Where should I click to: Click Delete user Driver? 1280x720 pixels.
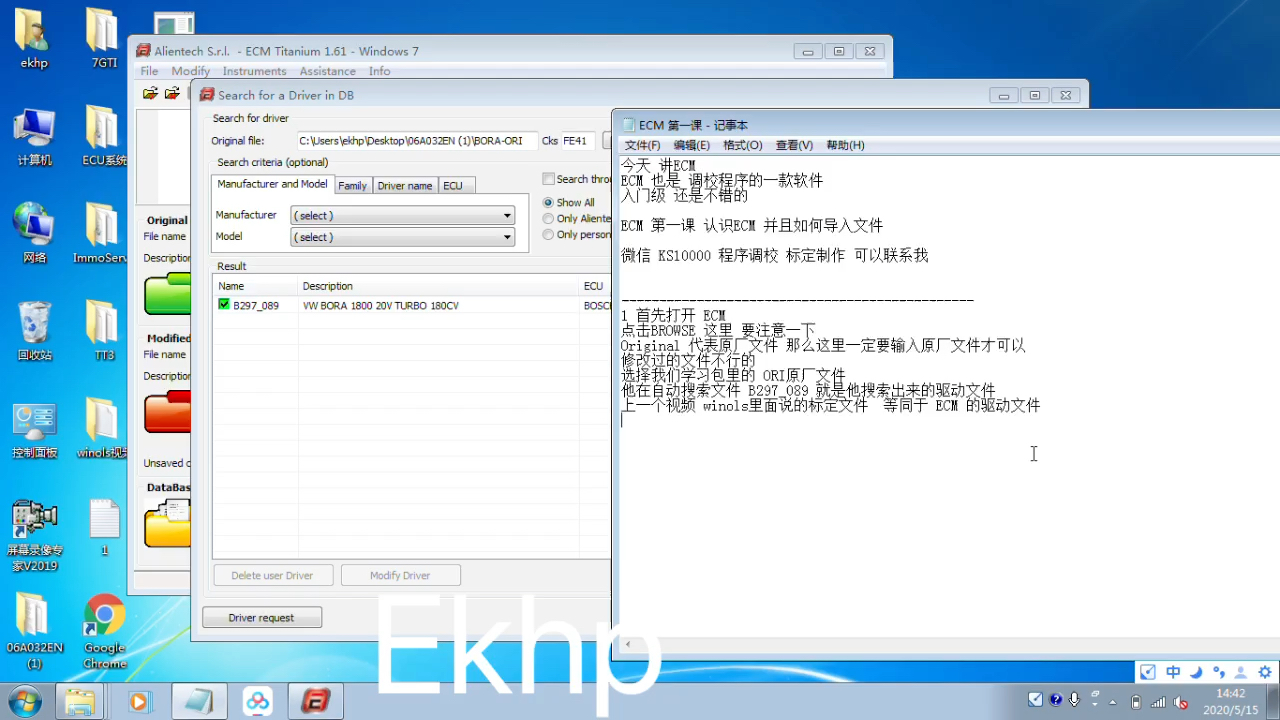(x=272, y=575)
